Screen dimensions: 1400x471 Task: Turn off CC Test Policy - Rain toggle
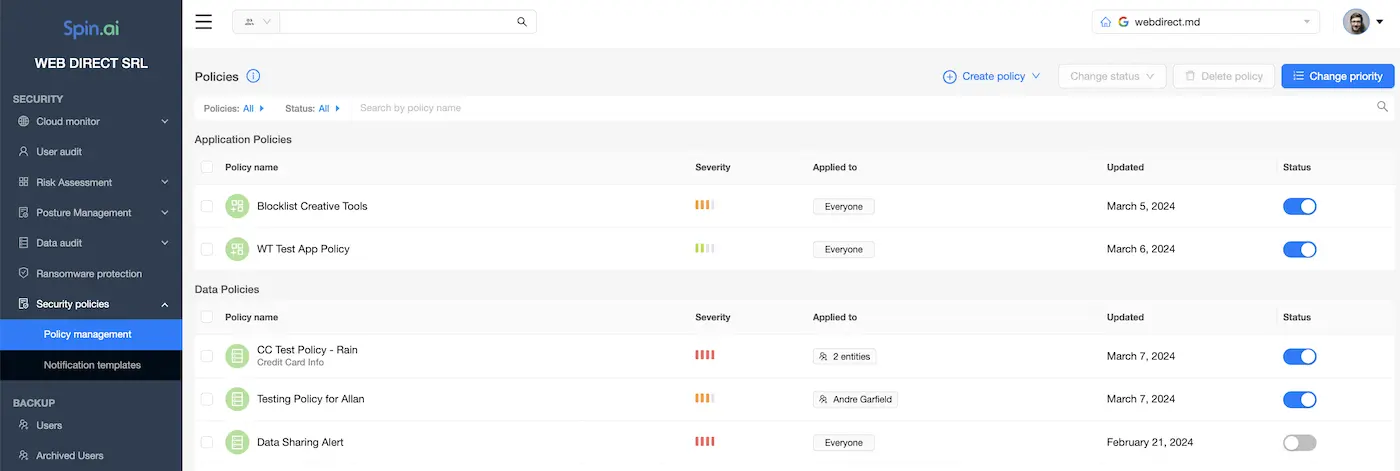point(1300,356)
